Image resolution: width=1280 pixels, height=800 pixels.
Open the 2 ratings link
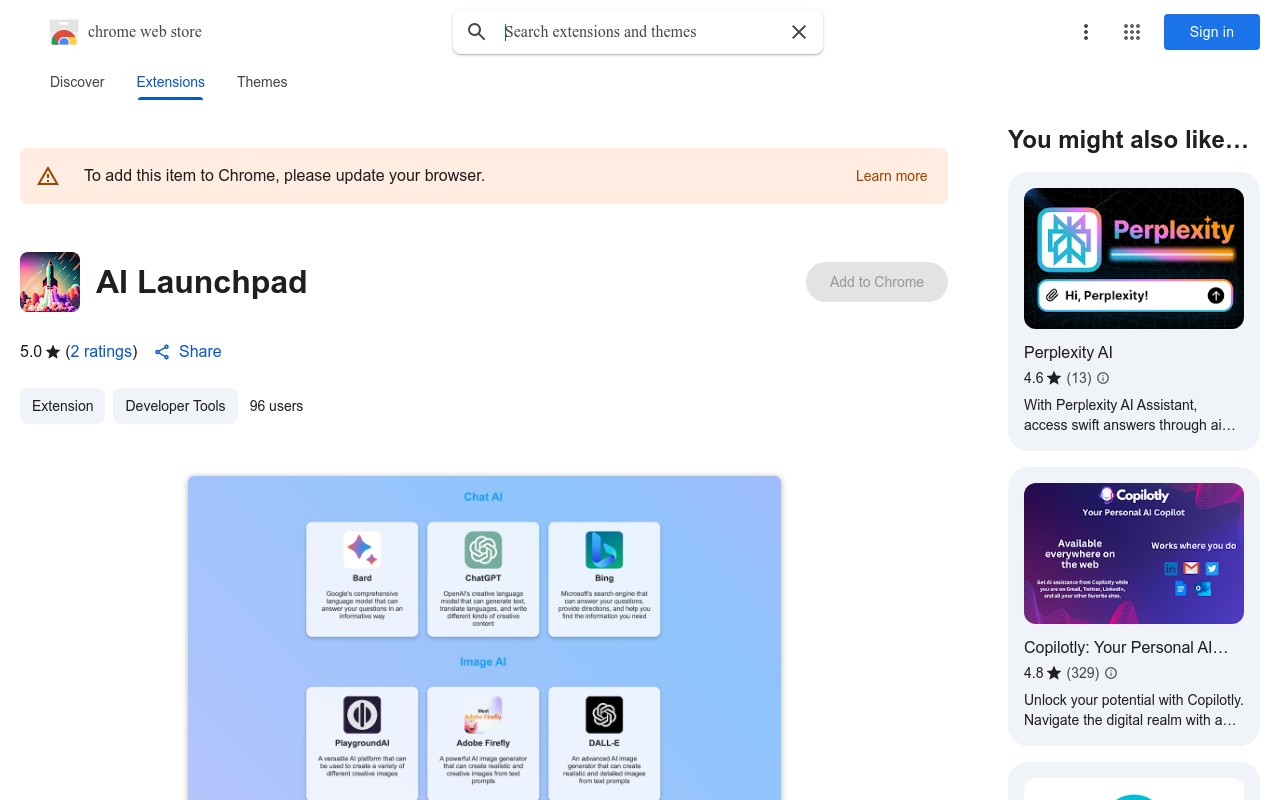(x=101, y=352)
